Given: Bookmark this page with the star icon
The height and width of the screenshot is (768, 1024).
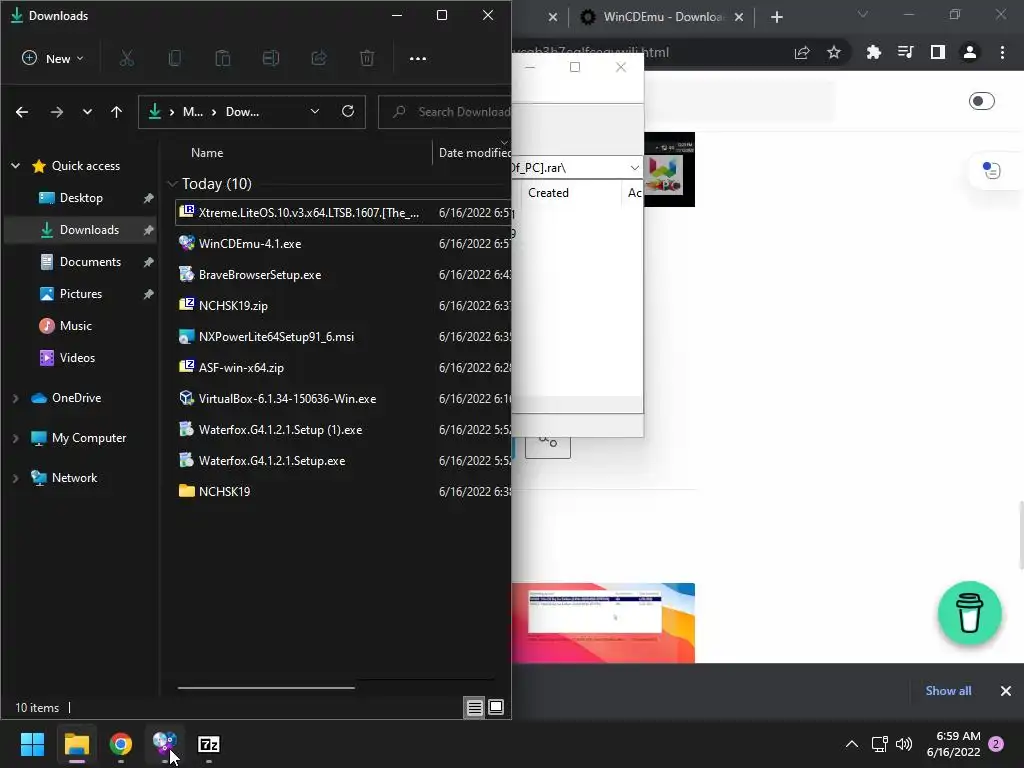Looking at the screenshot, I should pyautogui.click(x=834, y=52).
